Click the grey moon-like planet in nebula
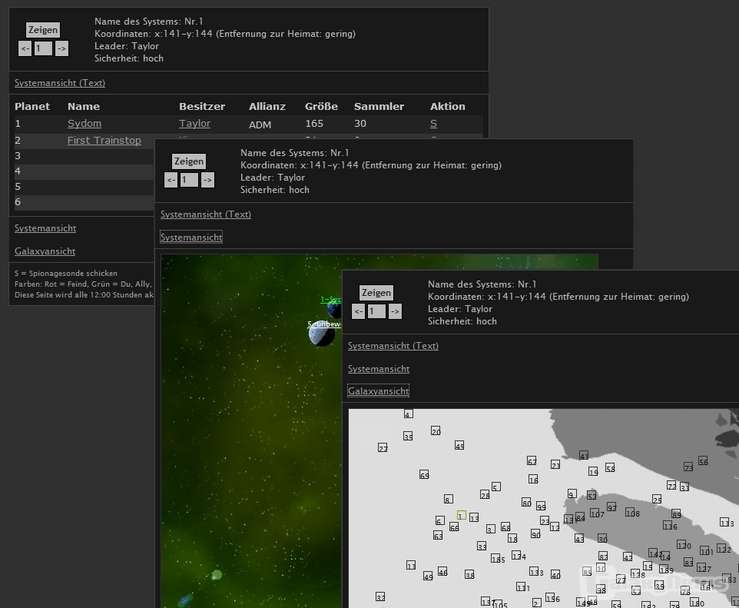Screen dimensions: 739x608 (x=321, y=335)
